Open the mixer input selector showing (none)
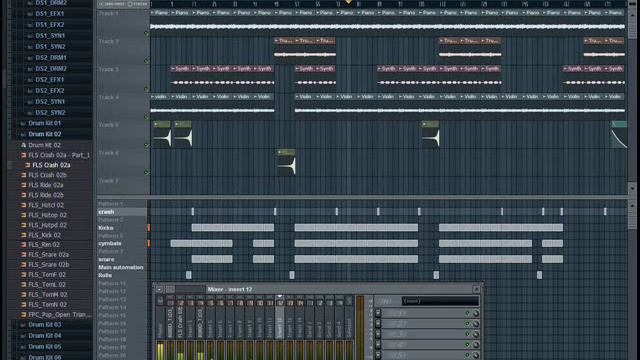640x360 pixels. click(440, 301)
